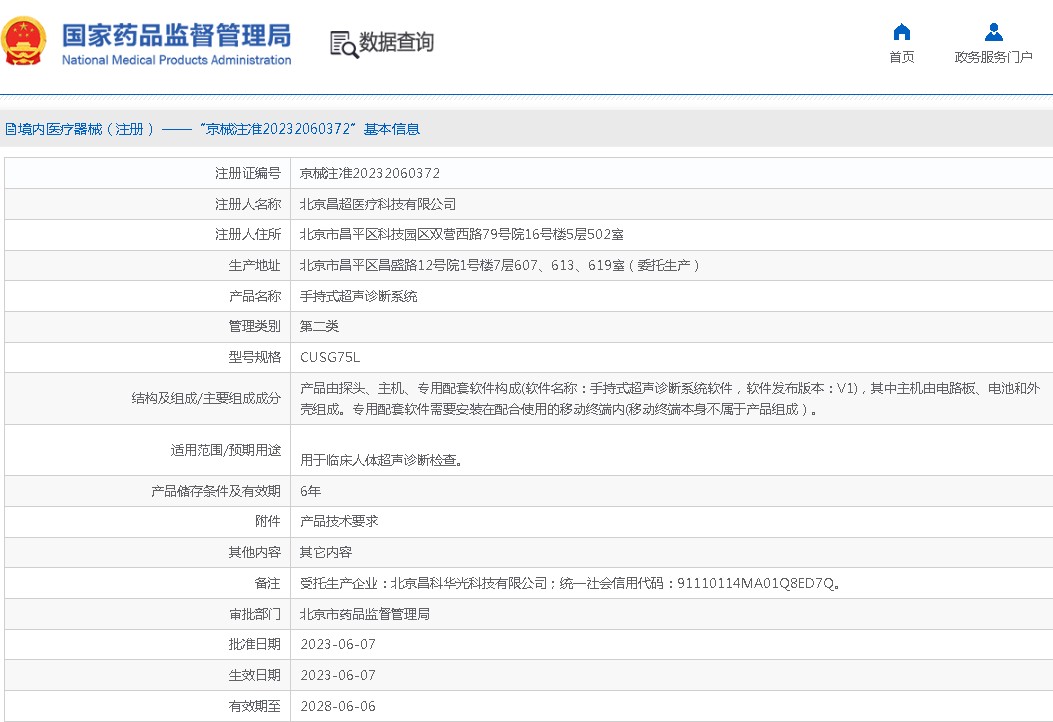
Task: Click the model value CUSG75L
Action: [x=330, y=357]
